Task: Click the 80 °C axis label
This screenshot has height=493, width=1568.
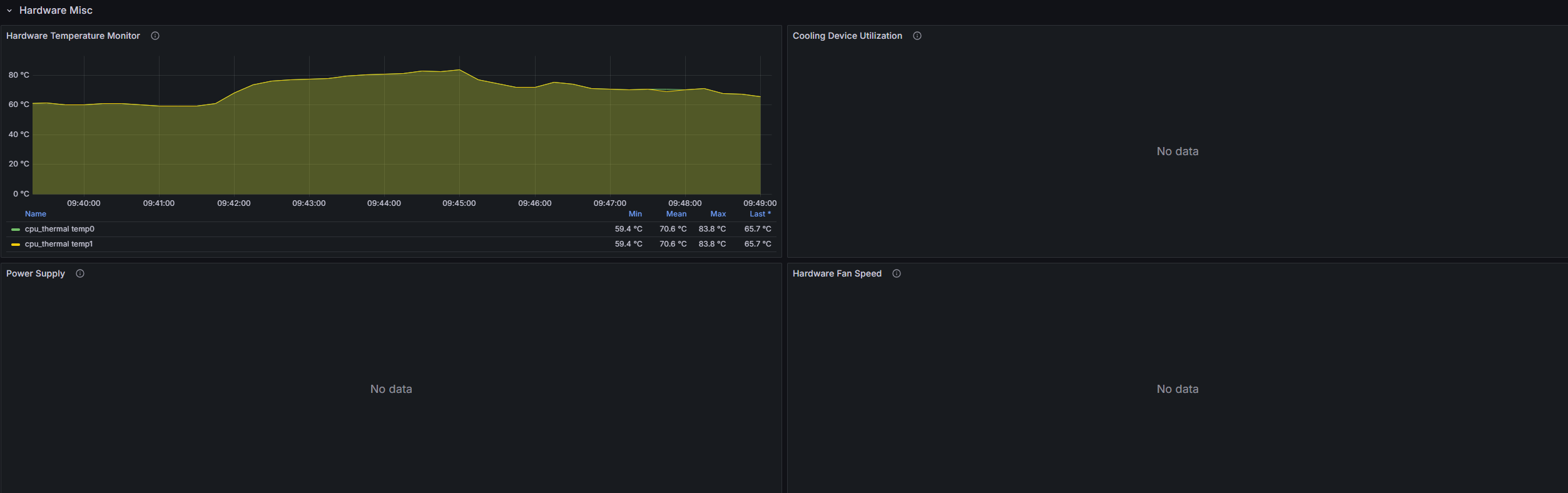Action: (19, 75)
